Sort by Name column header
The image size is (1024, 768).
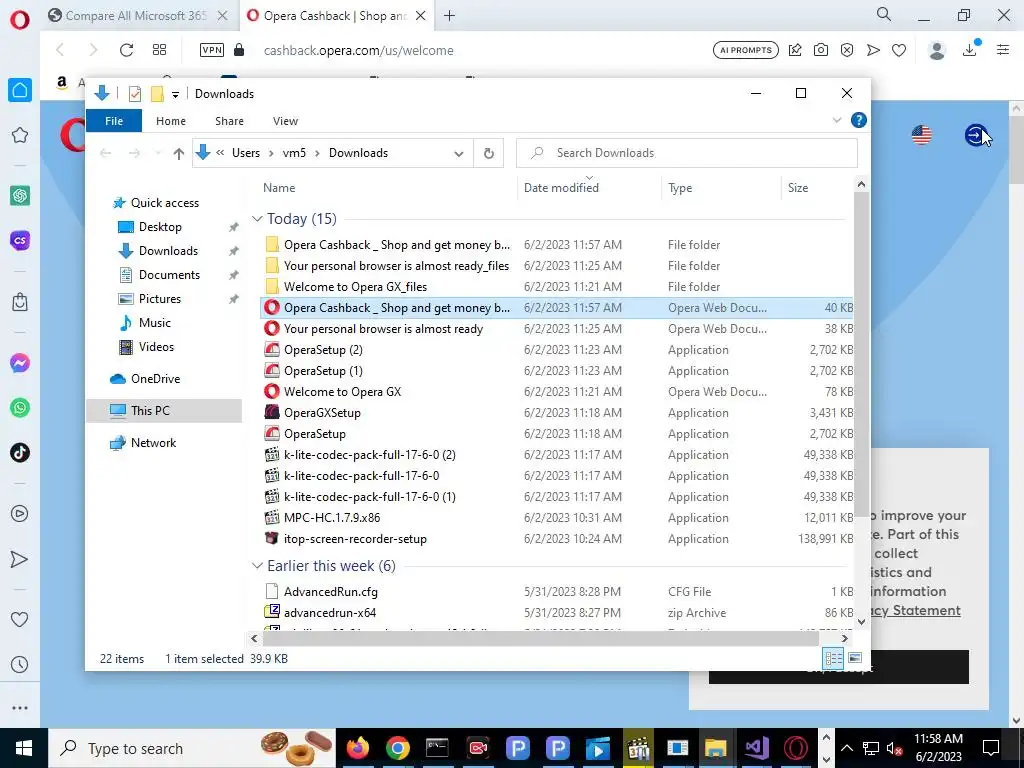click(279, 188)
